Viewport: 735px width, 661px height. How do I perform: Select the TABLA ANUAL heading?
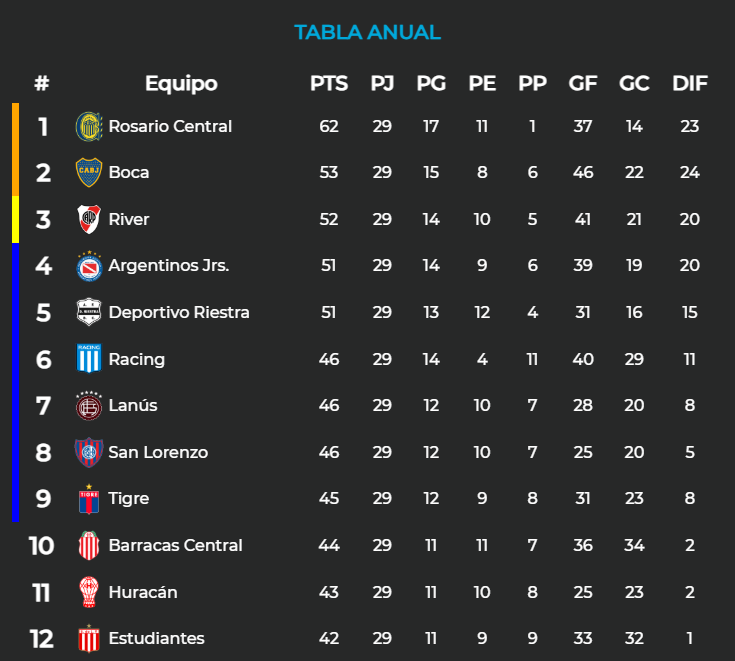click(367, 32)
